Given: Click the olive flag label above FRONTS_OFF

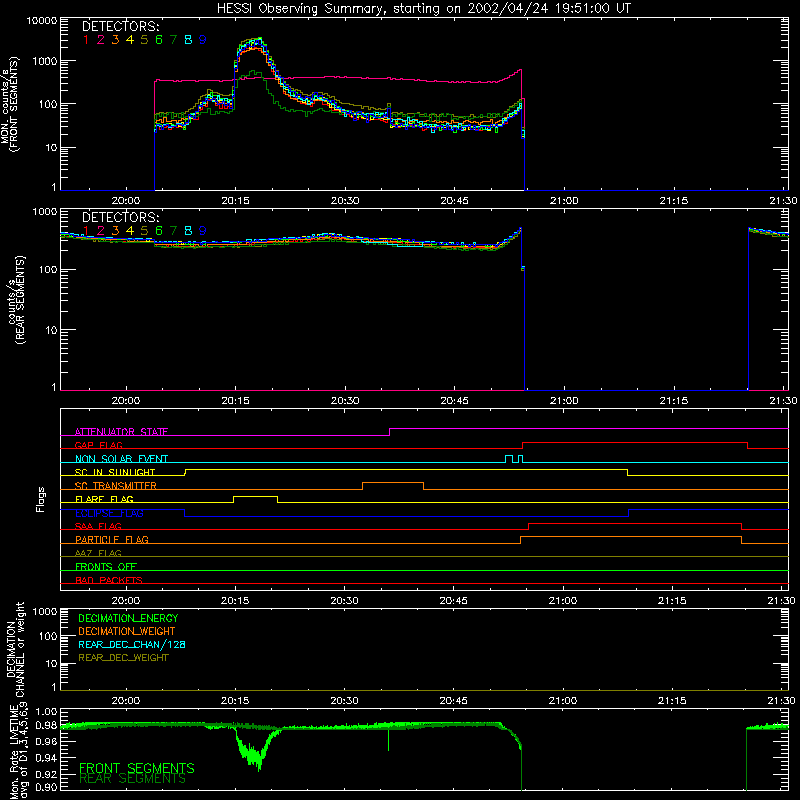Looking at the screenshot, I should (98, 553).
